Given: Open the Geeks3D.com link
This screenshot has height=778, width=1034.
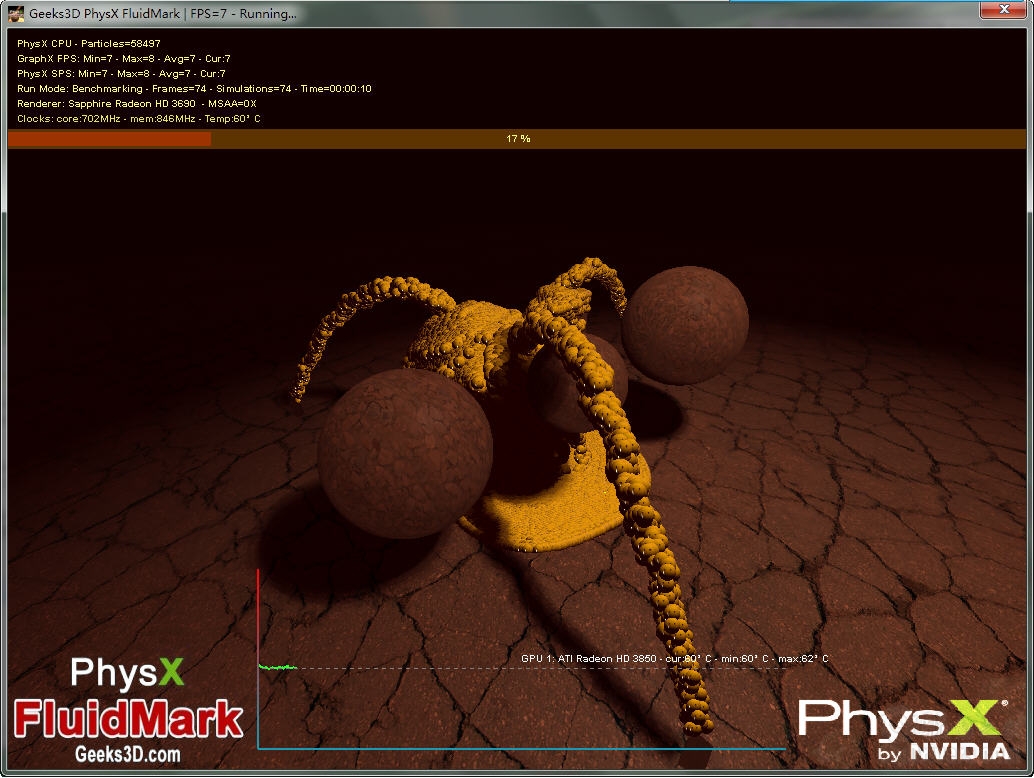Looking at the screenshot, I should (128, 754).
